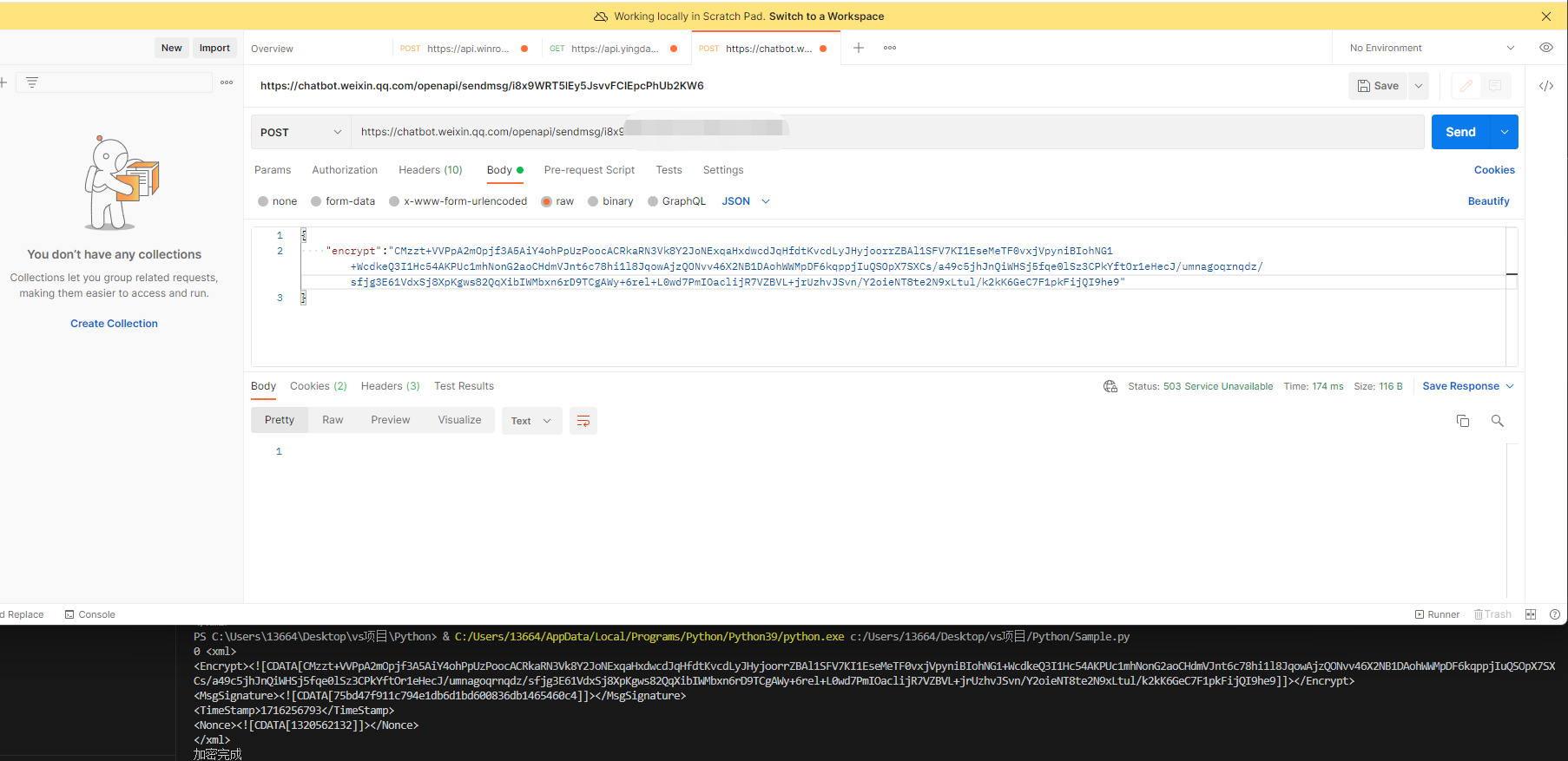This screenshot has height=761, width=1568.
Task: Open the Text response format dropdown
Action: tap(531, 421)
